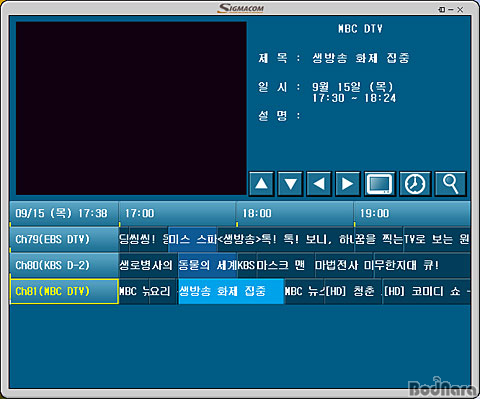Click the 18:00 timeline header

tap(295, 213)
